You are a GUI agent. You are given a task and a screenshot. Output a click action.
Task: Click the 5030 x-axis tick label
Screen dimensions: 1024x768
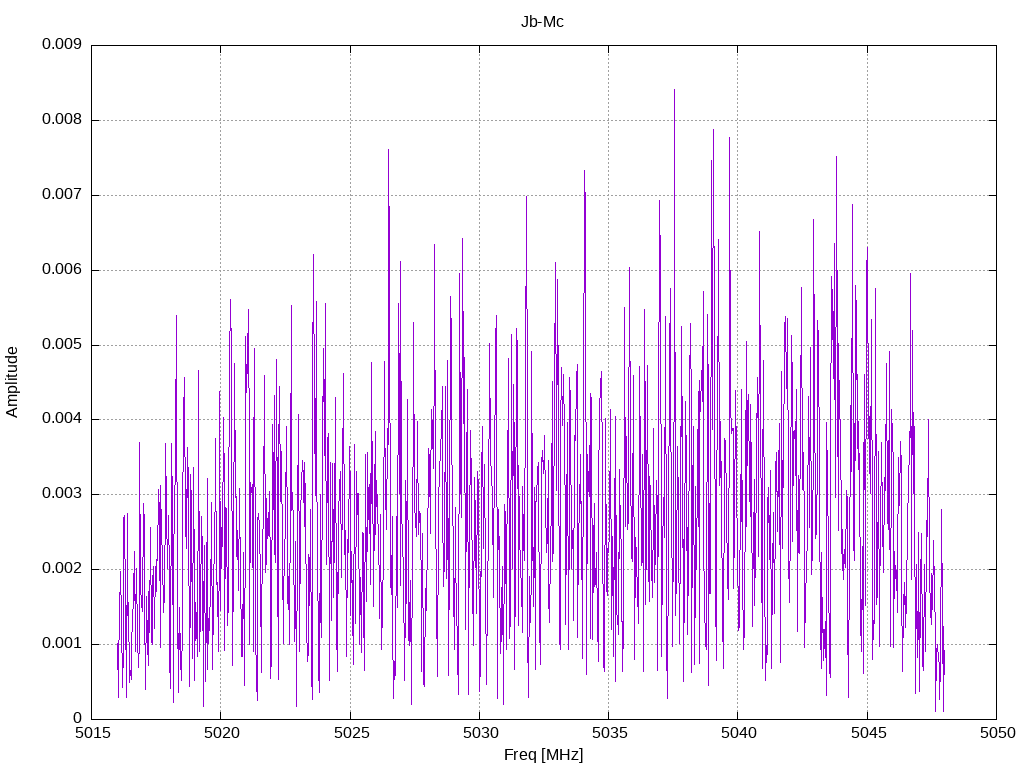[481, 733]
